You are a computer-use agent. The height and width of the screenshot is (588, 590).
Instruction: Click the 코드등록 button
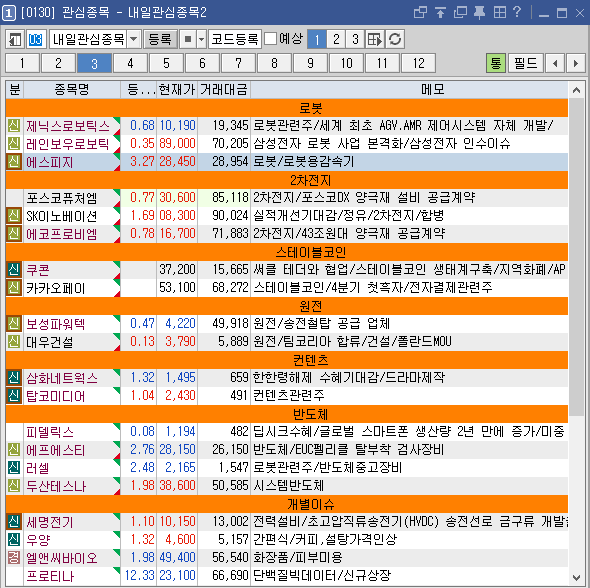235,39
